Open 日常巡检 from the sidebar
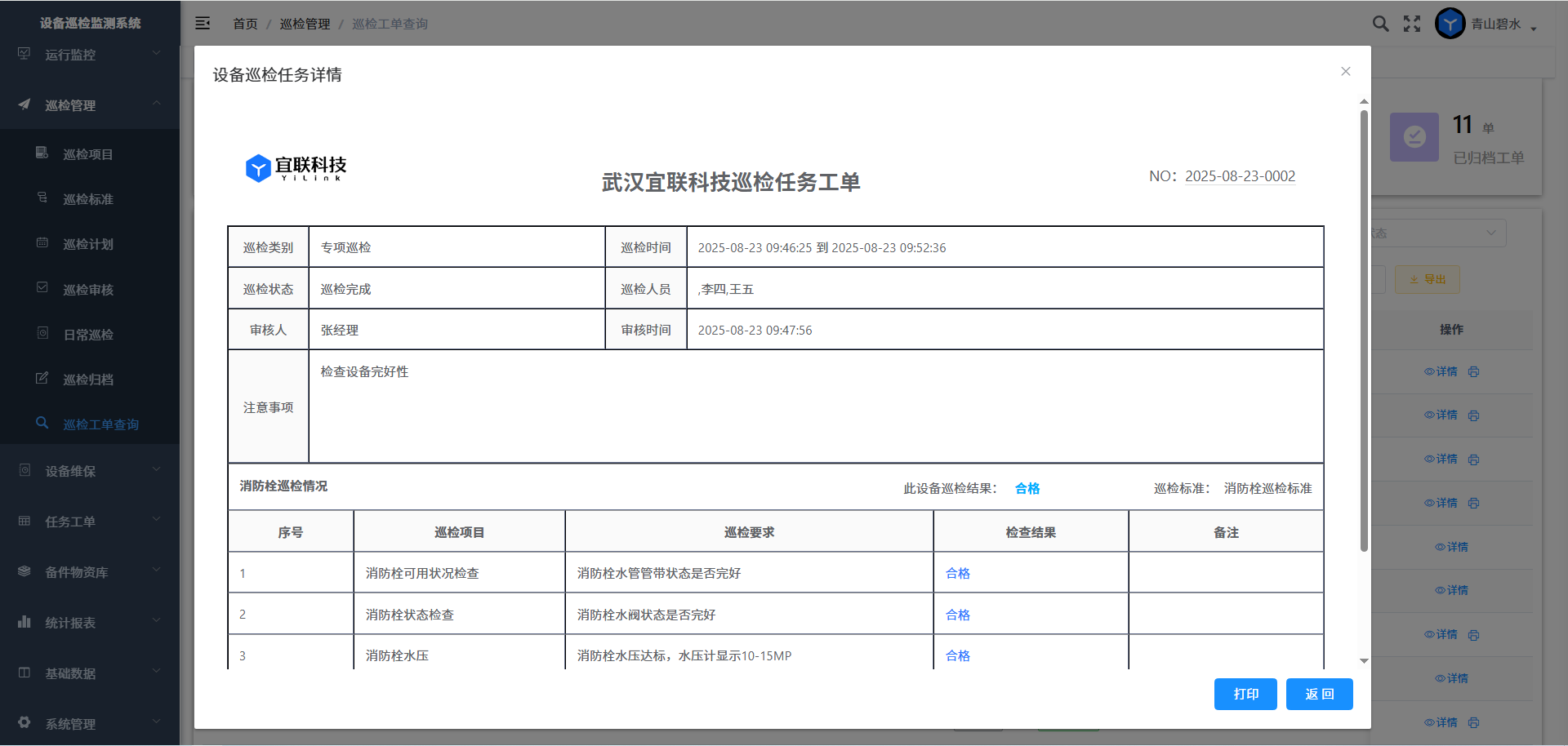The image size is (1568, 746). coord(88,335)
